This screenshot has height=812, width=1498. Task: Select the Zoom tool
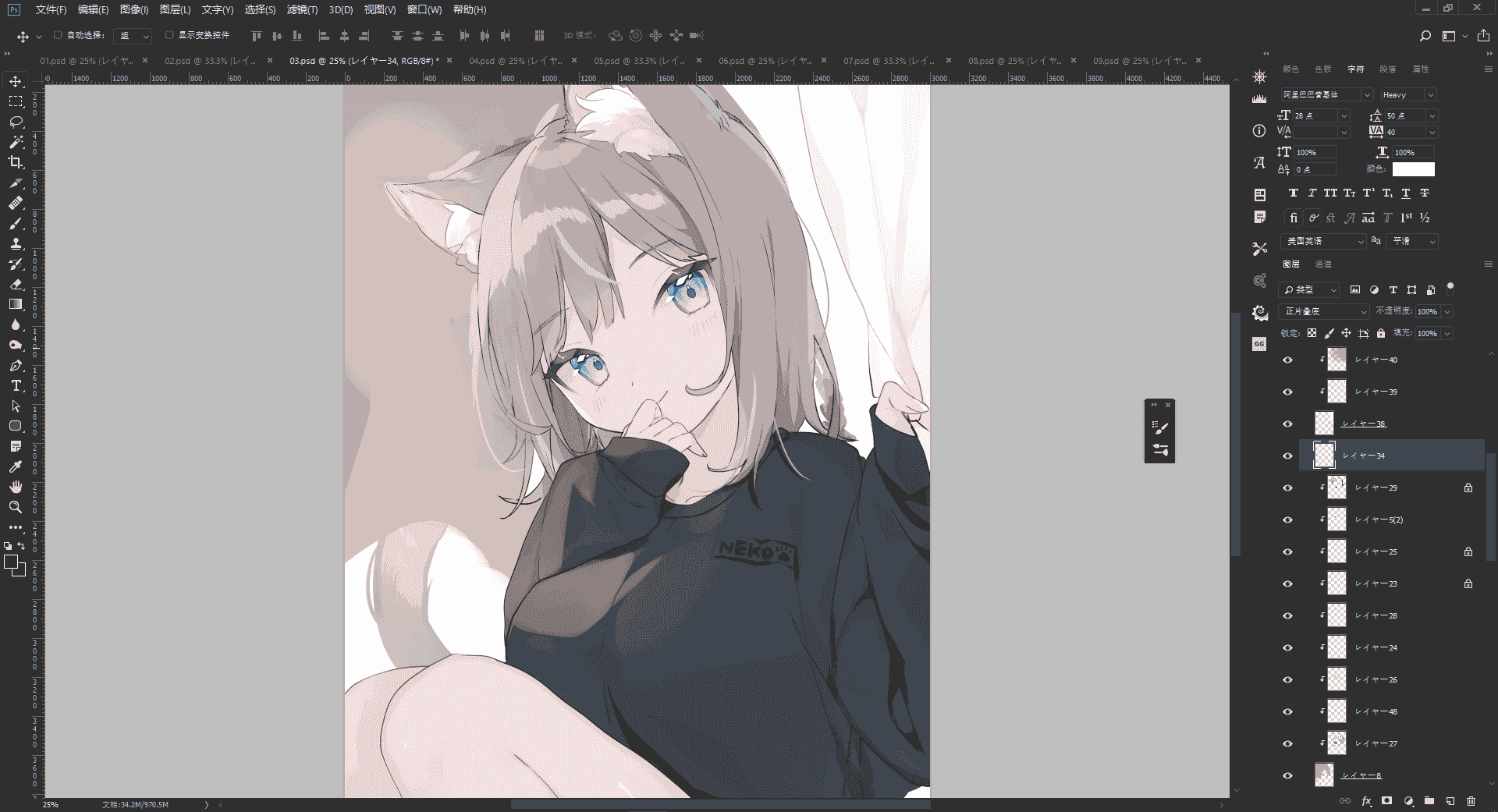16,507
